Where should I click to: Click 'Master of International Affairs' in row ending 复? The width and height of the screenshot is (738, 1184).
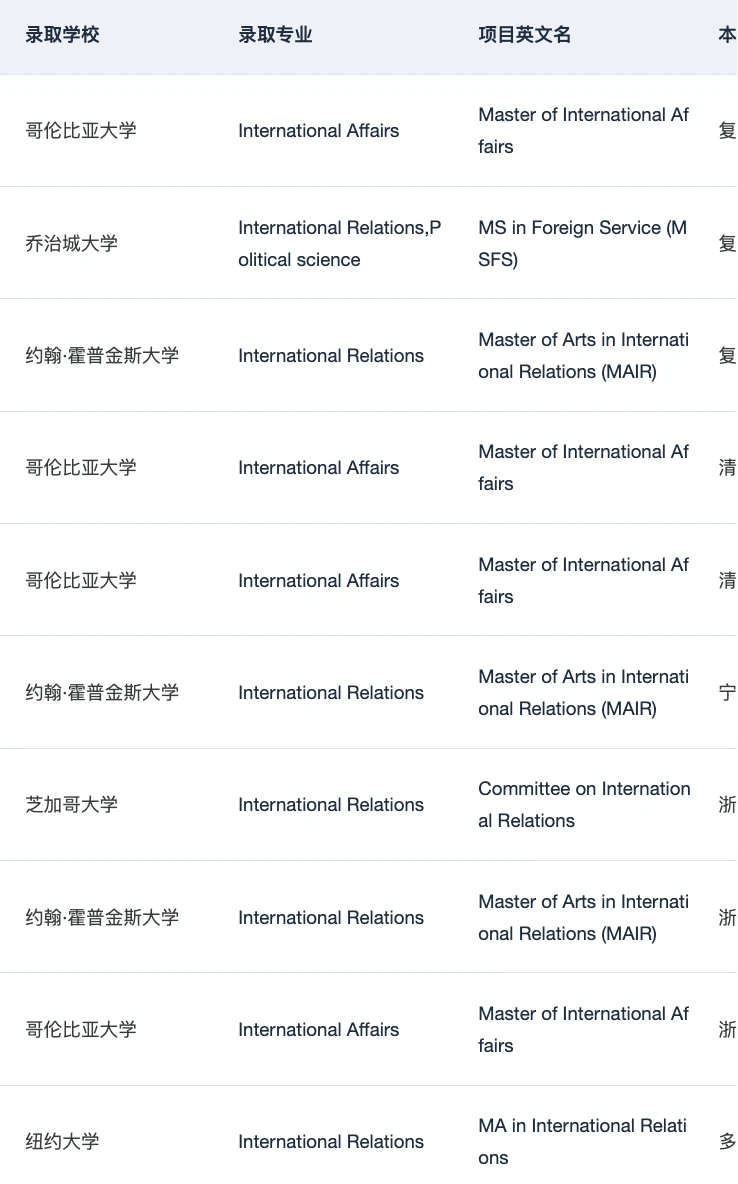pyautogui.click(x=583, y=131)
